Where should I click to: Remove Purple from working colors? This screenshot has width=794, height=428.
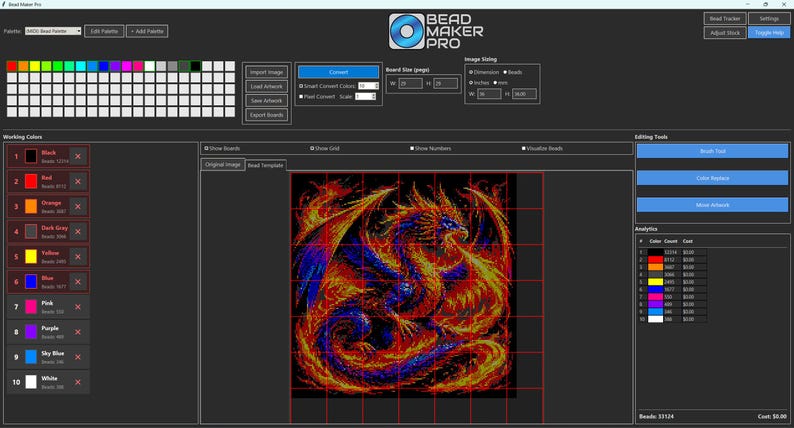(78, 332)
